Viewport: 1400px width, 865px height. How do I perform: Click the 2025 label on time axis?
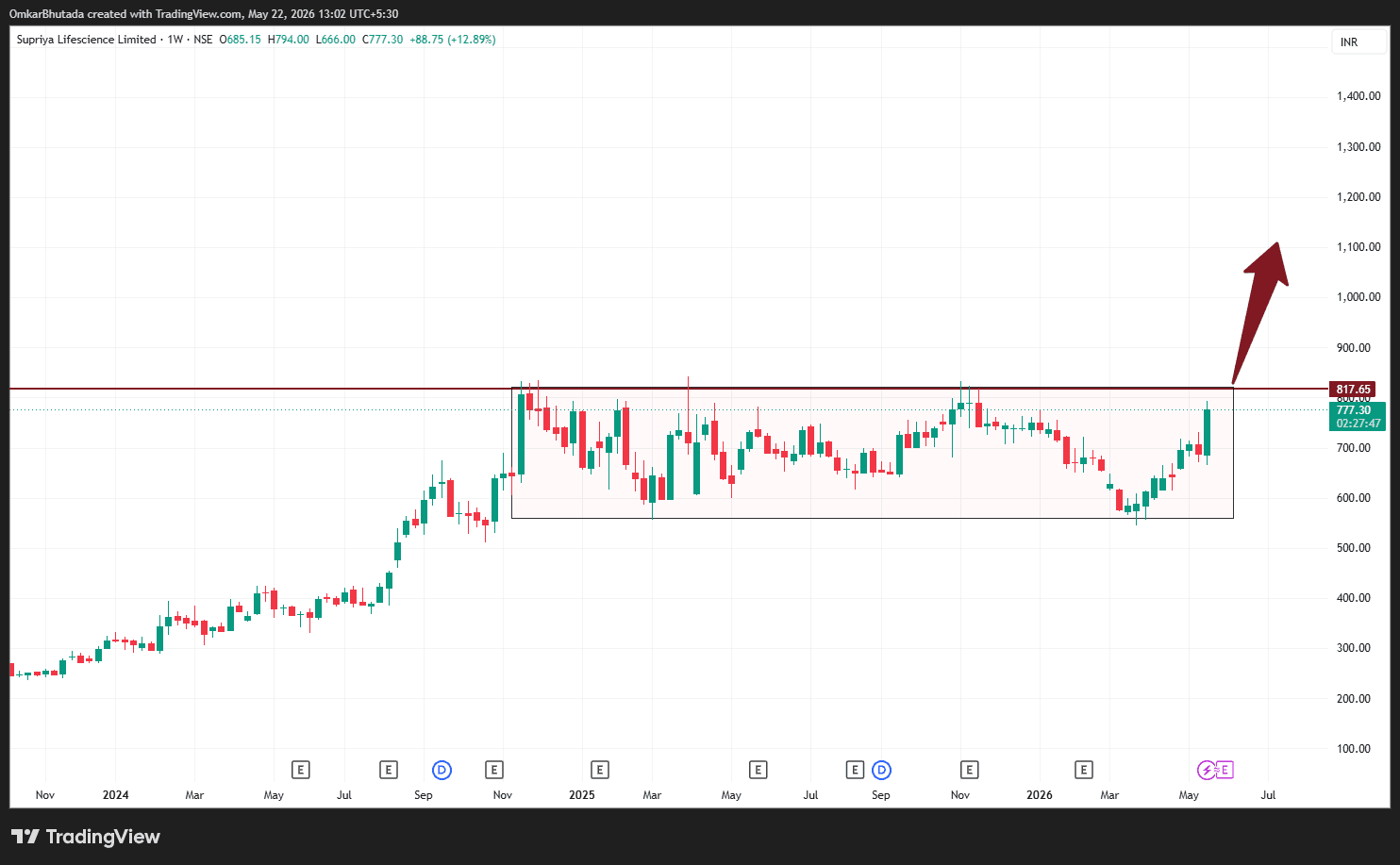pos(582,795)
